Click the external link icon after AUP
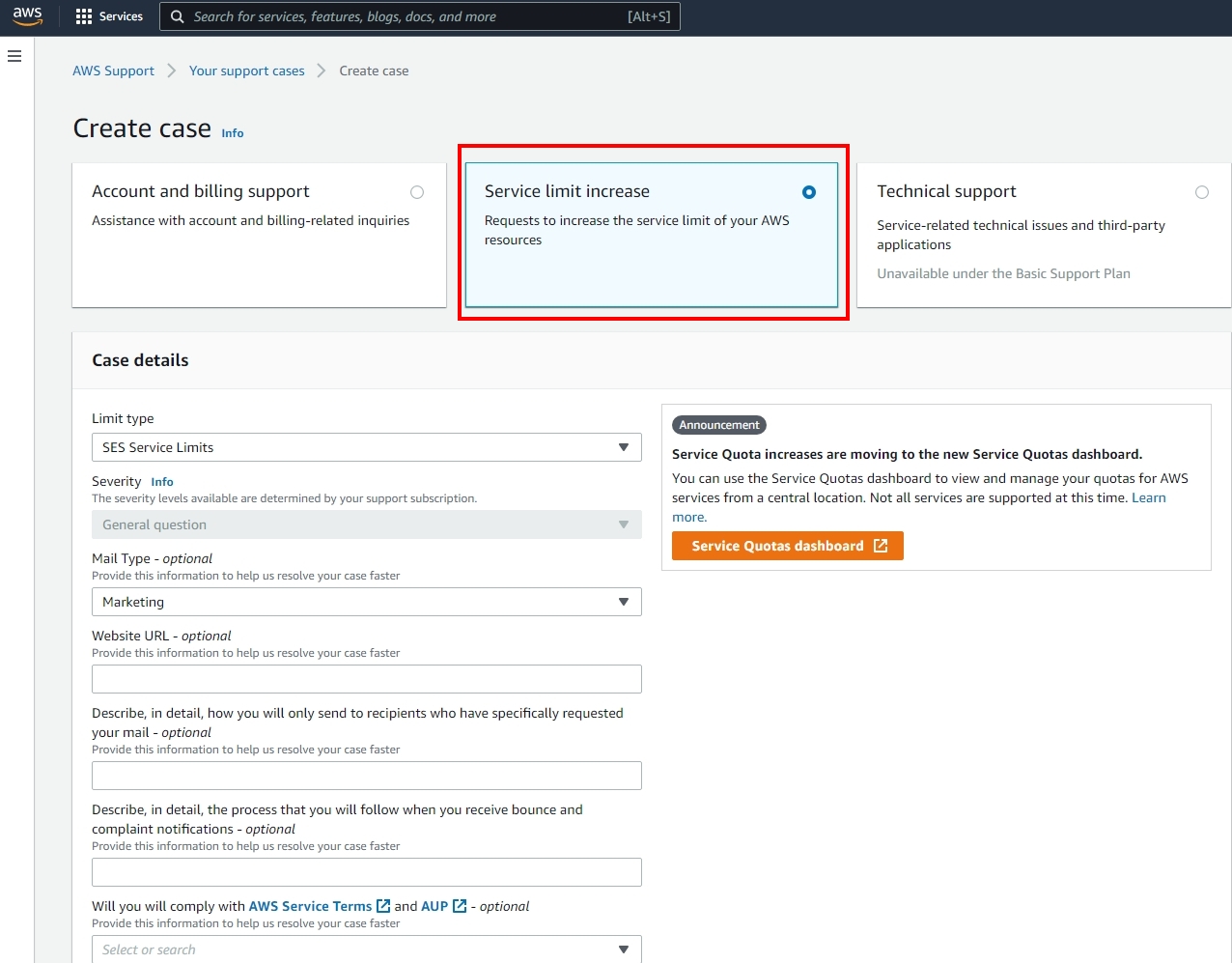The height and width of the screenshot is (963, 1232). coord(460,906)
